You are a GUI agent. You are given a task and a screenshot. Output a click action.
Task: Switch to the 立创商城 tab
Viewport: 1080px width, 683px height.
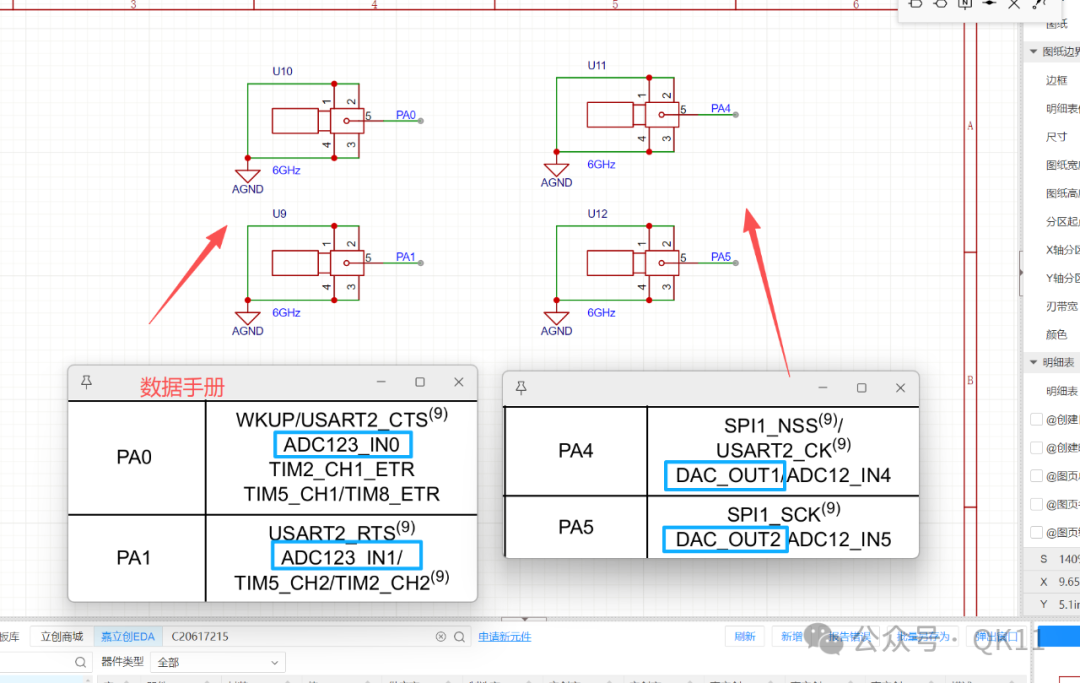point(61,637)
